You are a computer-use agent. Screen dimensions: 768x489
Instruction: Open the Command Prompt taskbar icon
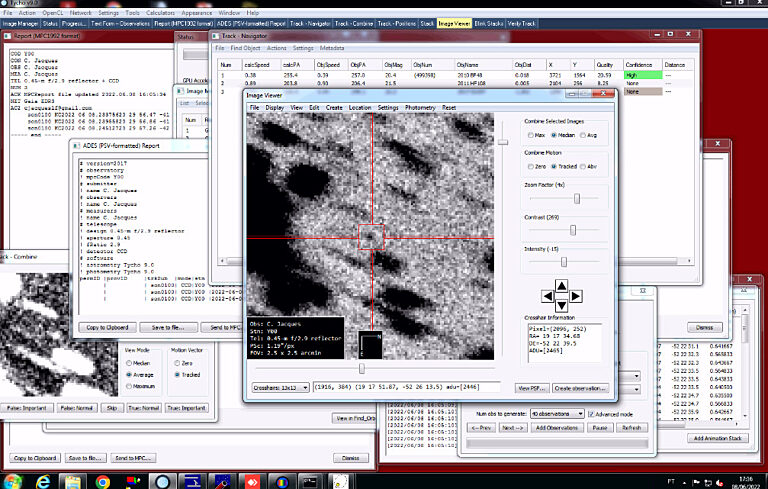point(311,482)
